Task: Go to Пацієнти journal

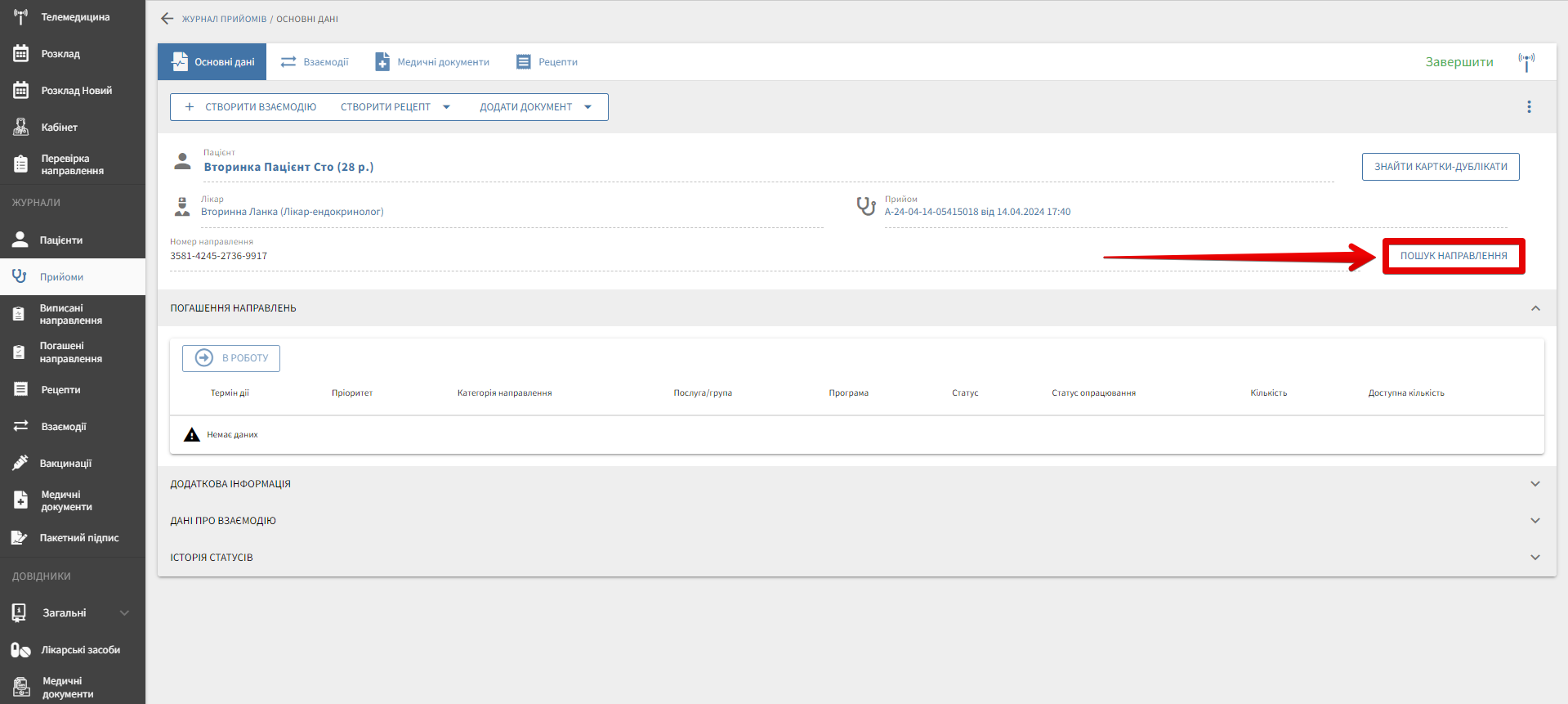Action: coord(60,240)
